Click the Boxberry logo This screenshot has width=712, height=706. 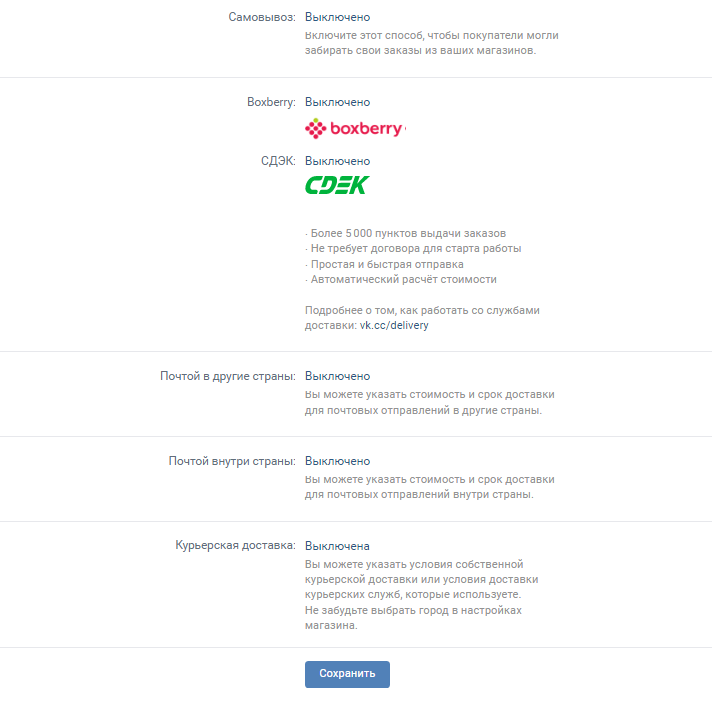[354, 129]
